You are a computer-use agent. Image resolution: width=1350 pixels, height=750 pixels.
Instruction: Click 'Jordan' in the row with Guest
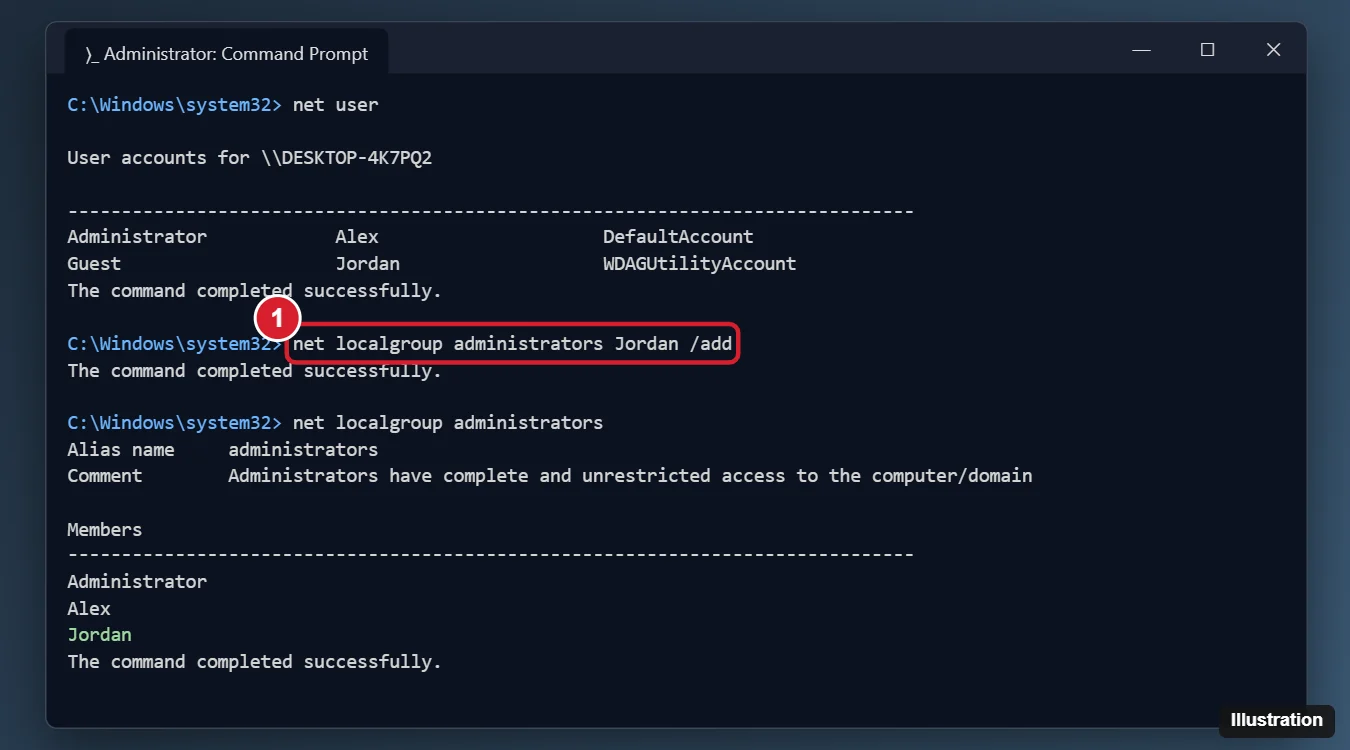[x=368, y=264]
